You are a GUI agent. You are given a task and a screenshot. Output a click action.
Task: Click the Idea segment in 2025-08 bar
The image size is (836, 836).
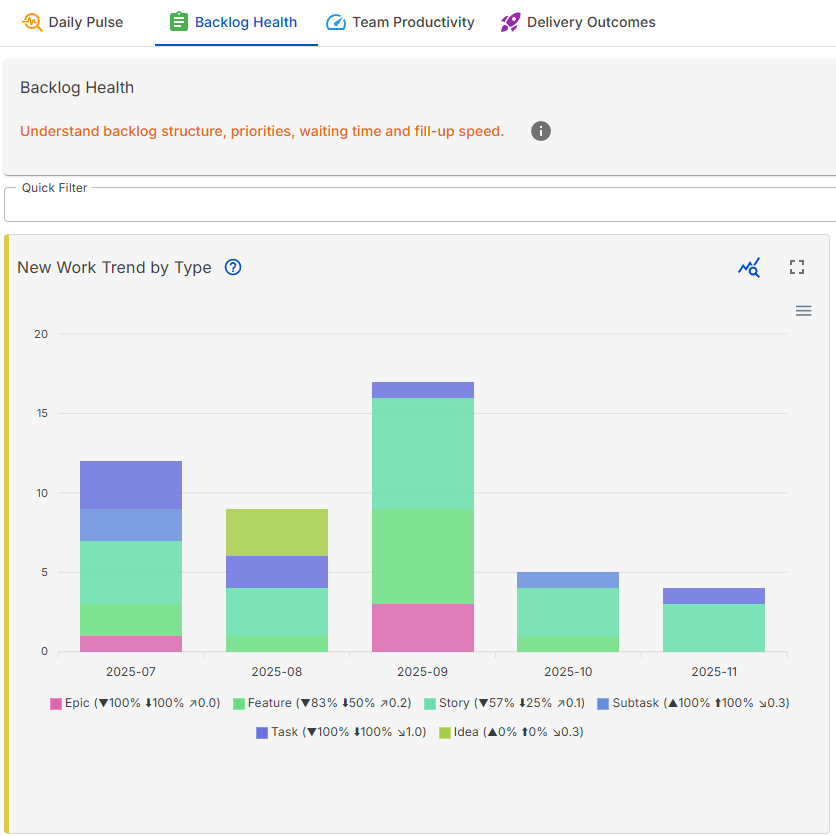[277, 532]
